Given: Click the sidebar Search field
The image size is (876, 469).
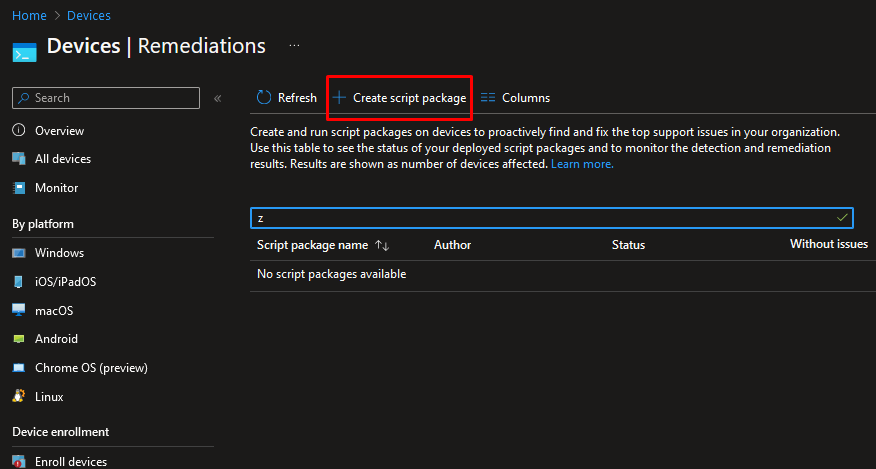Looking at the screenshot, I should pyautogui.click(x=106, y=98).
